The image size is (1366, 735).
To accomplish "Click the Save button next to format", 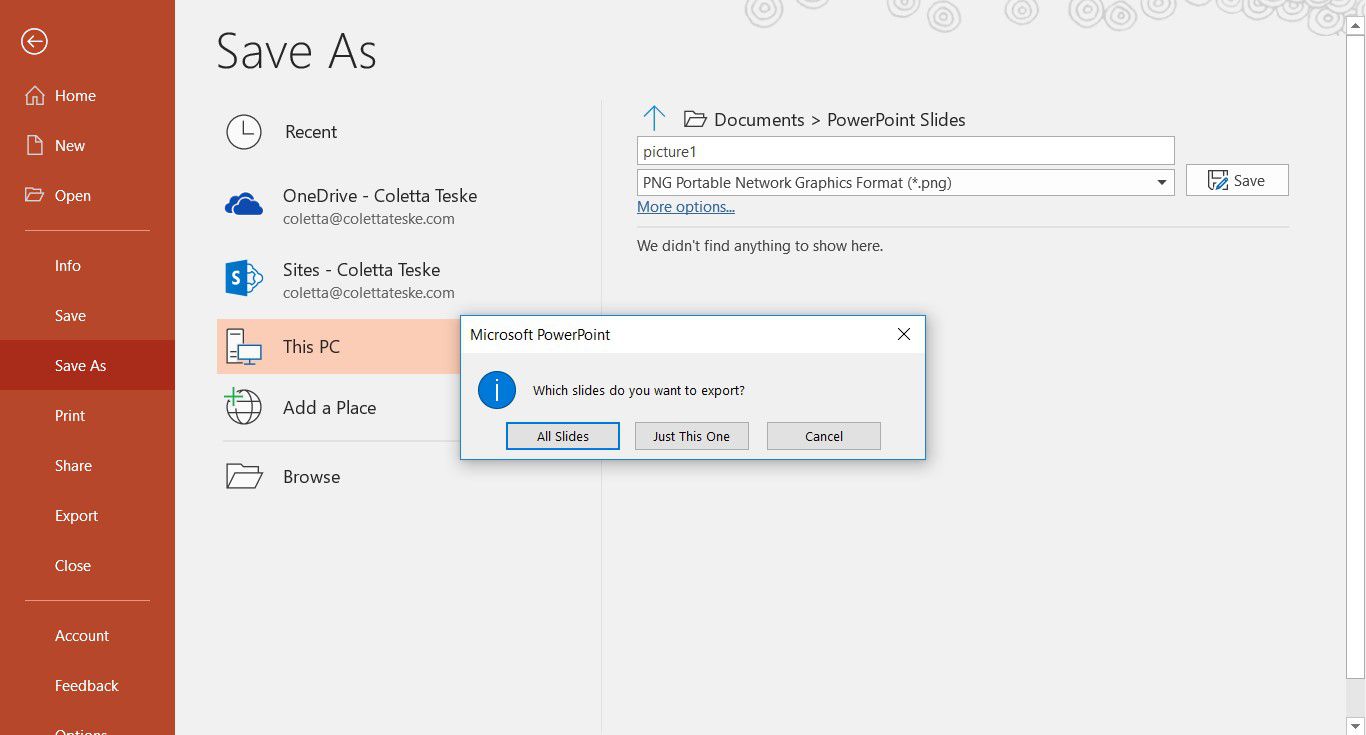I will click(1237, 181).
